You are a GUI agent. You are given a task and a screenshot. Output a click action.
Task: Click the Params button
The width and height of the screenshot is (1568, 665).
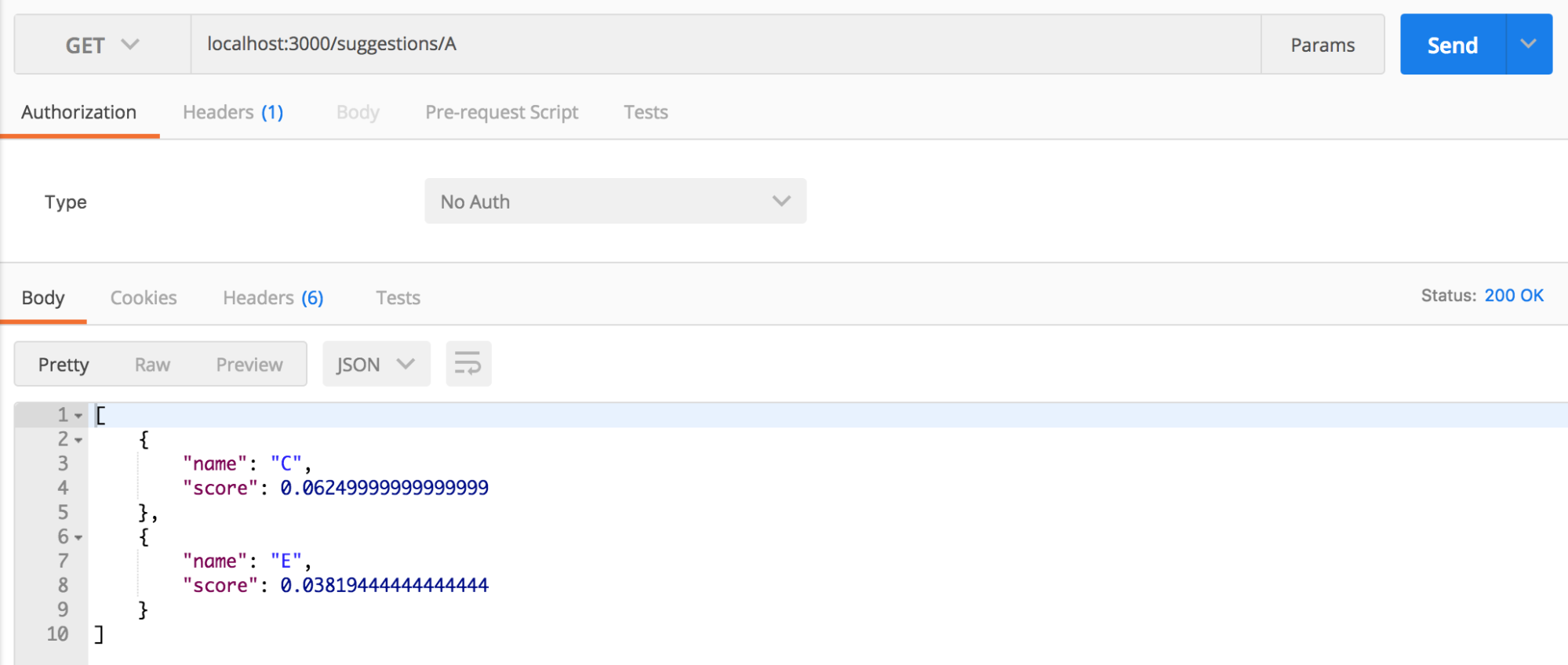pos(1322,45)
